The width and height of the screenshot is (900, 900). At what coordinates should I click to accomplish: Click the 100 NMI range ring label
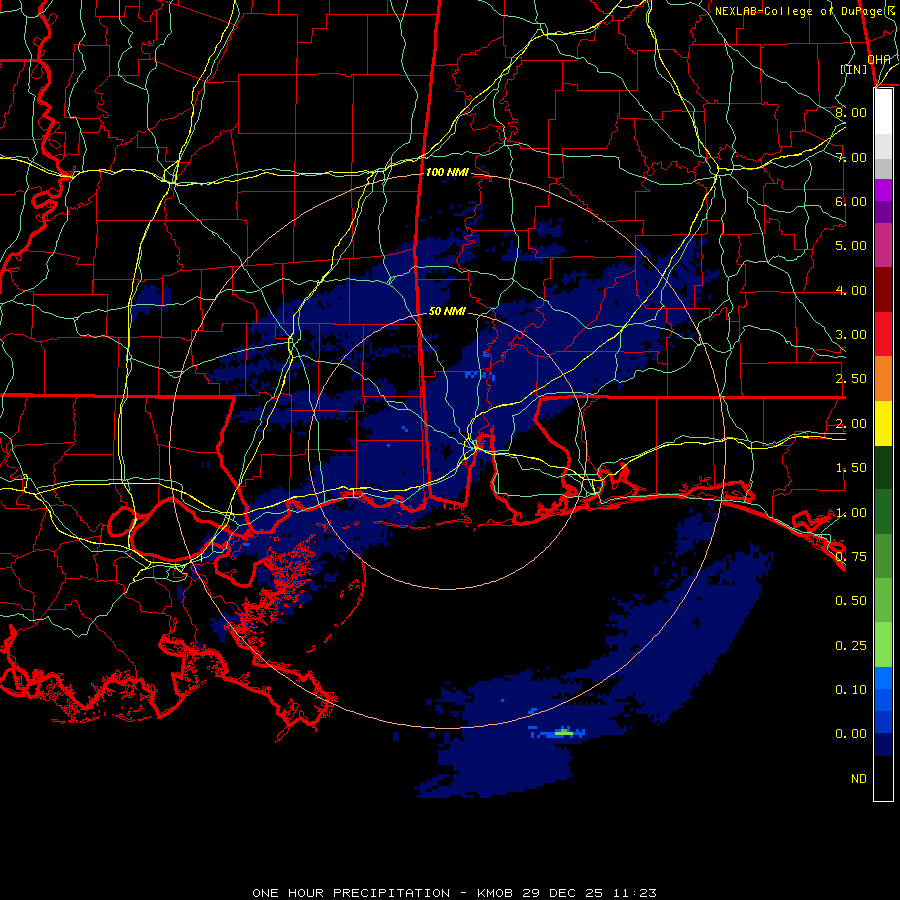pos(447,172)
